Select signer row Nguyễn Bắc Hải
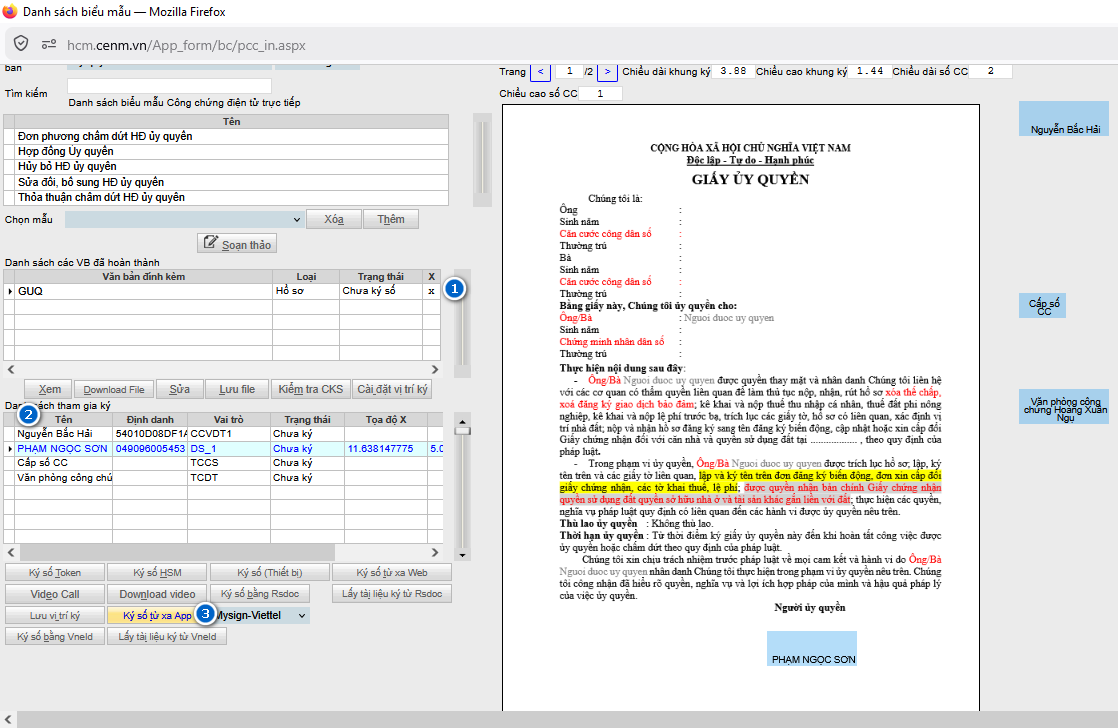This screenshot has height=728, width=1118. (223, 434)
